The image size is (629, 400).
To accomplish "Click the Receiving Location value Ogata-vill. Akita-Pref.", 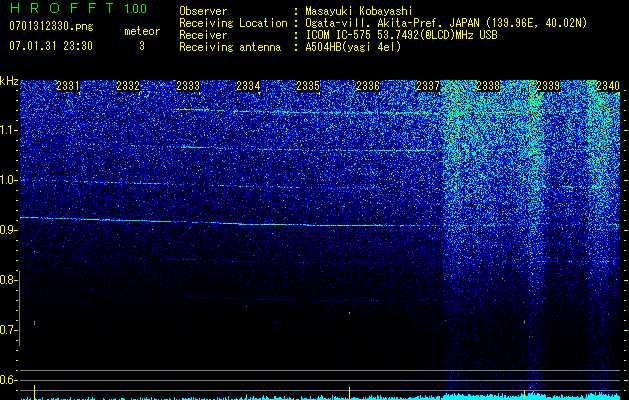I will [x=375, y=23].
